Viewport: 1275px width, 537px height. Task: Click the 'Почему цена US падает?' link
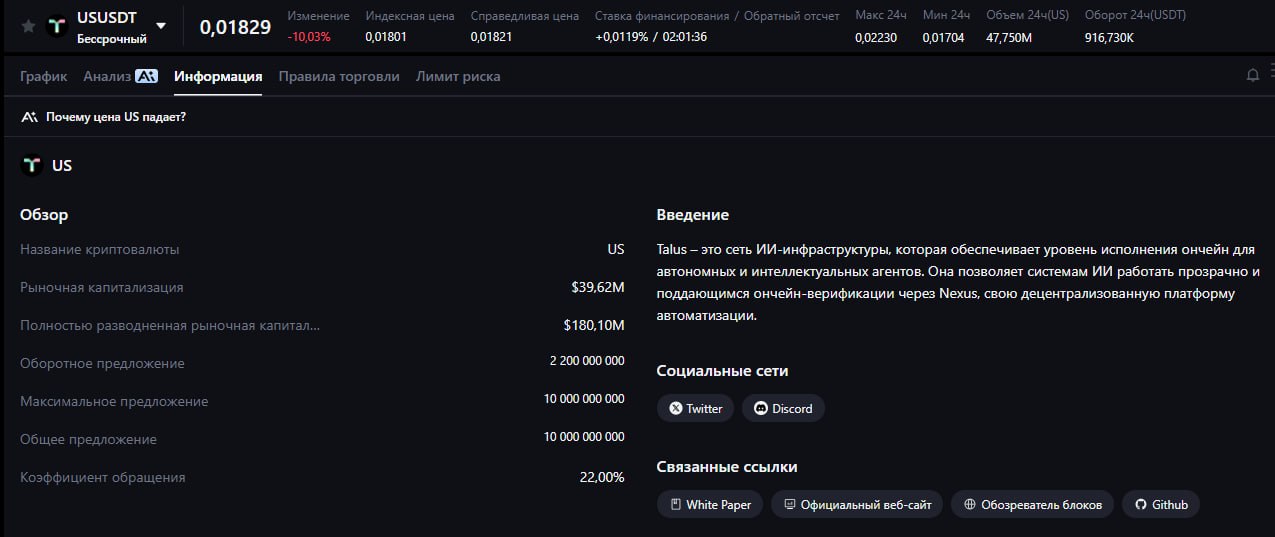115,117
